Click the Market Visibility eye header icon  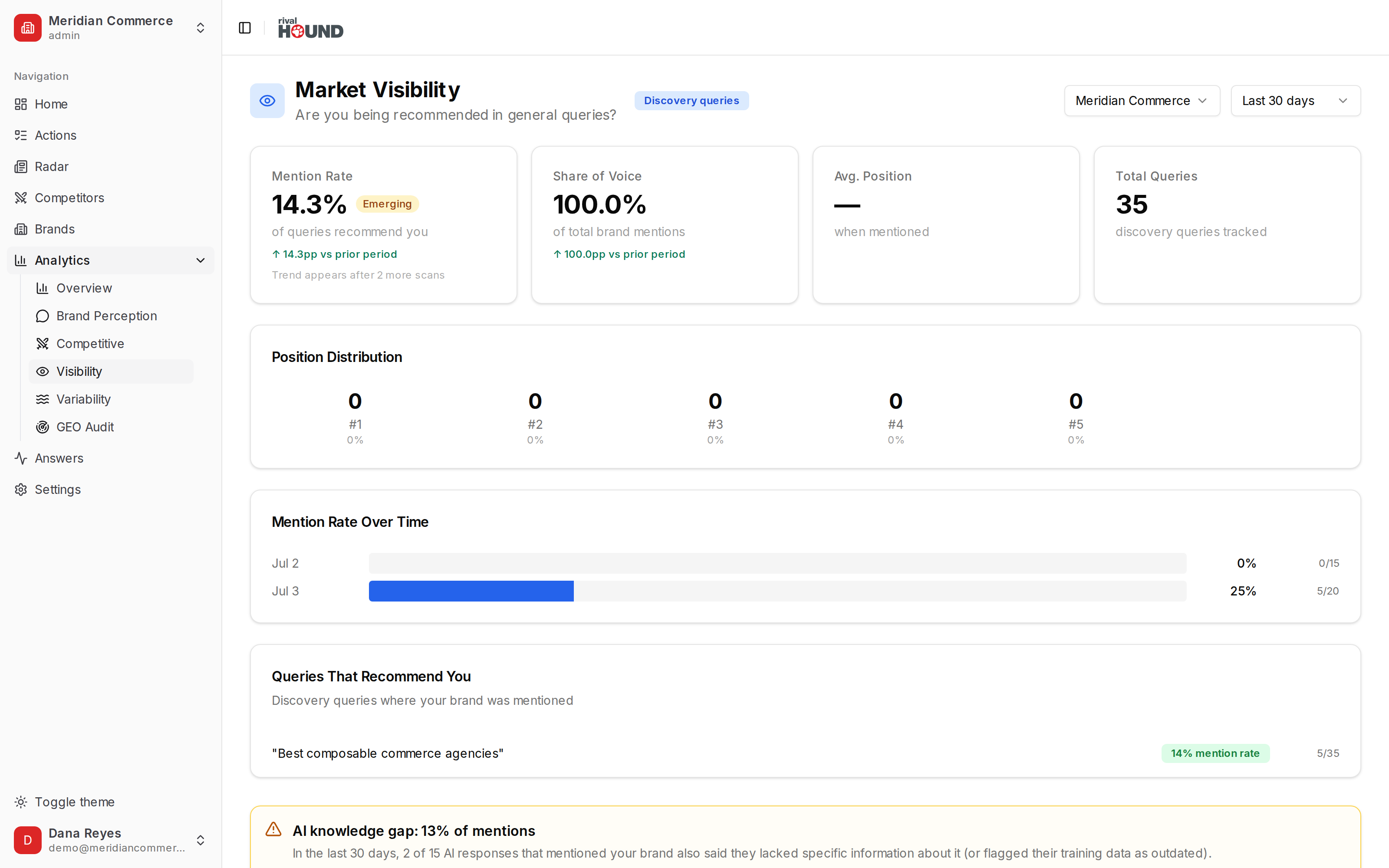(267, 101)
